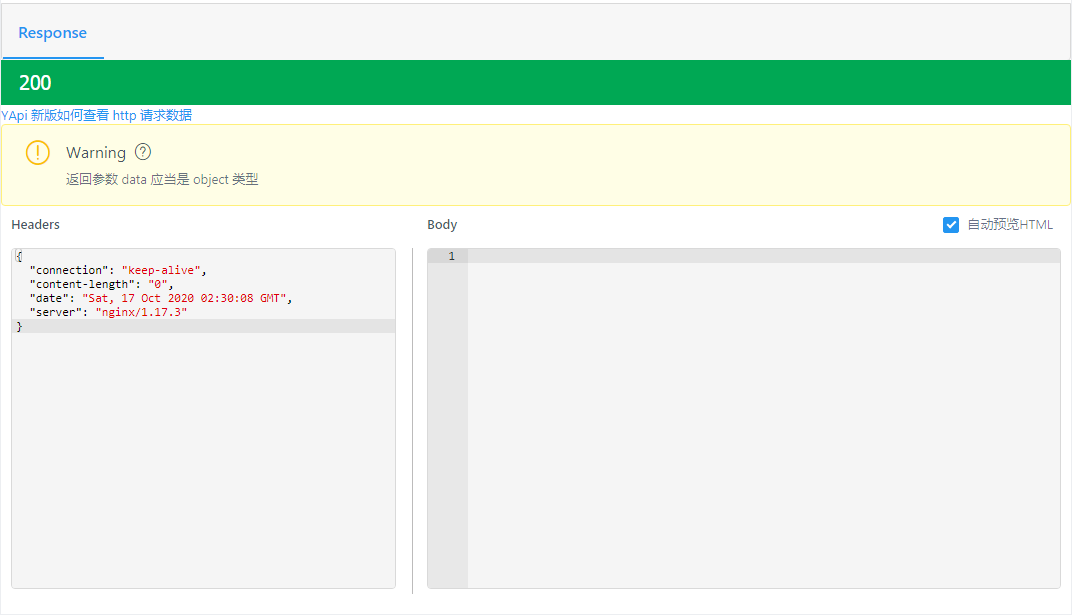Click inside the Body editor line 1
Image resolution: width=1072 pixels, height=615 pixels.
point(764,256)
